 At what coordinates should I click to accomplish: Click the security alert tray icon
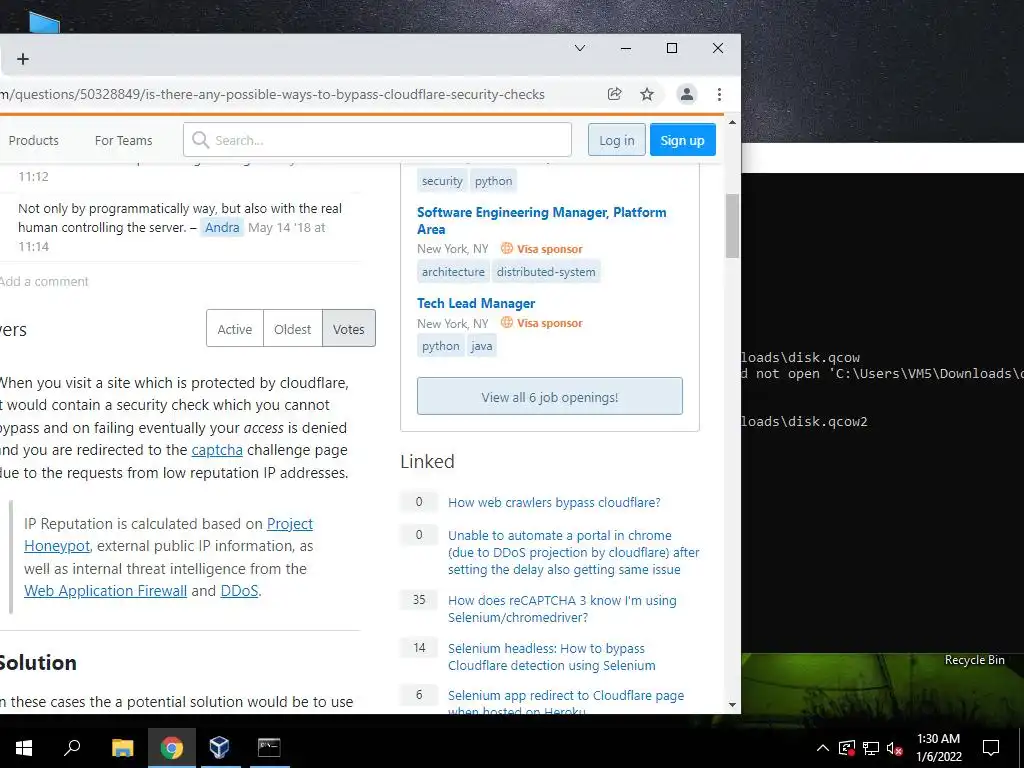(x=847, y=748)
